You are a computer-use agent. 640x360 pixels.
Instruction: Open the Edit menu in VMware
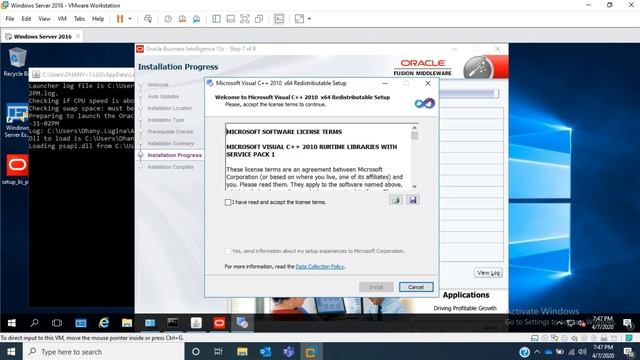[27, 19]
